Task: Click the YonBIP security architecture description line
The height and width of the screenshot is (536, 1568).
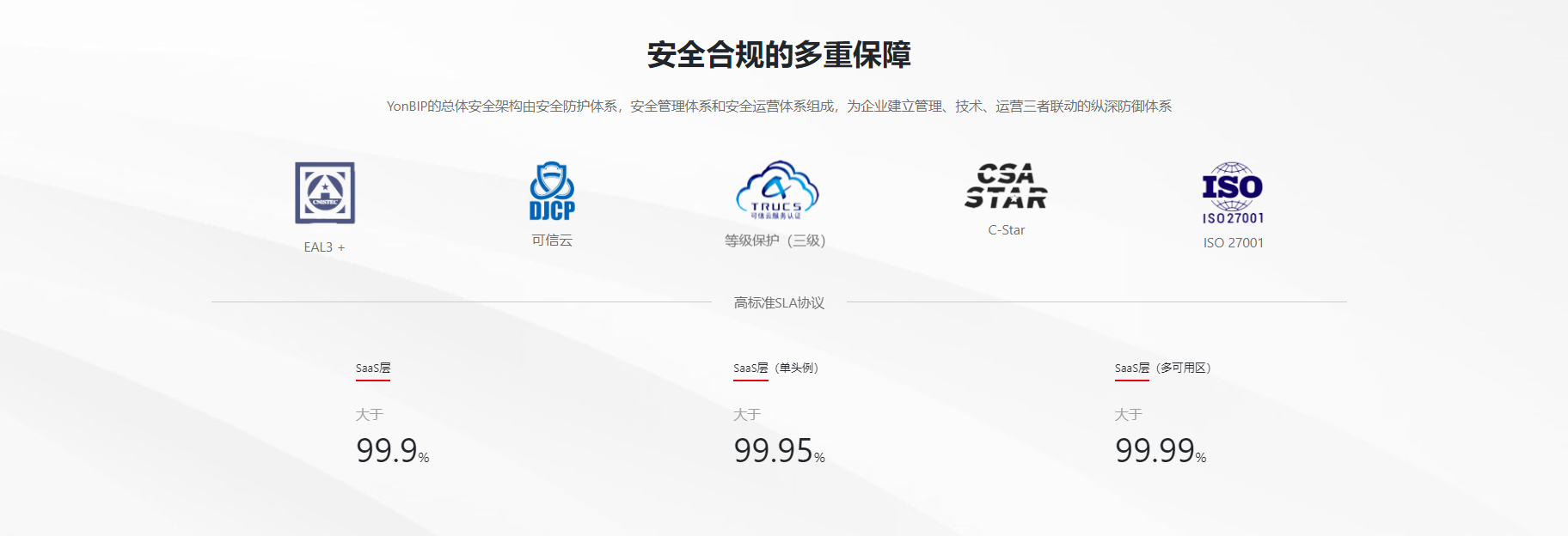Action: click(779, 107)
